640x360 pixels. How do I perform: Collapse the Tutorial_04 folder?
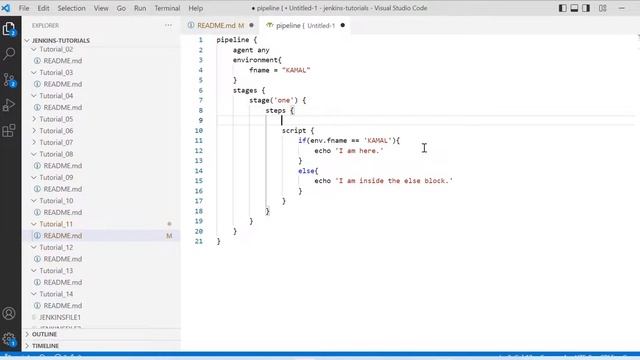[56, 96]
